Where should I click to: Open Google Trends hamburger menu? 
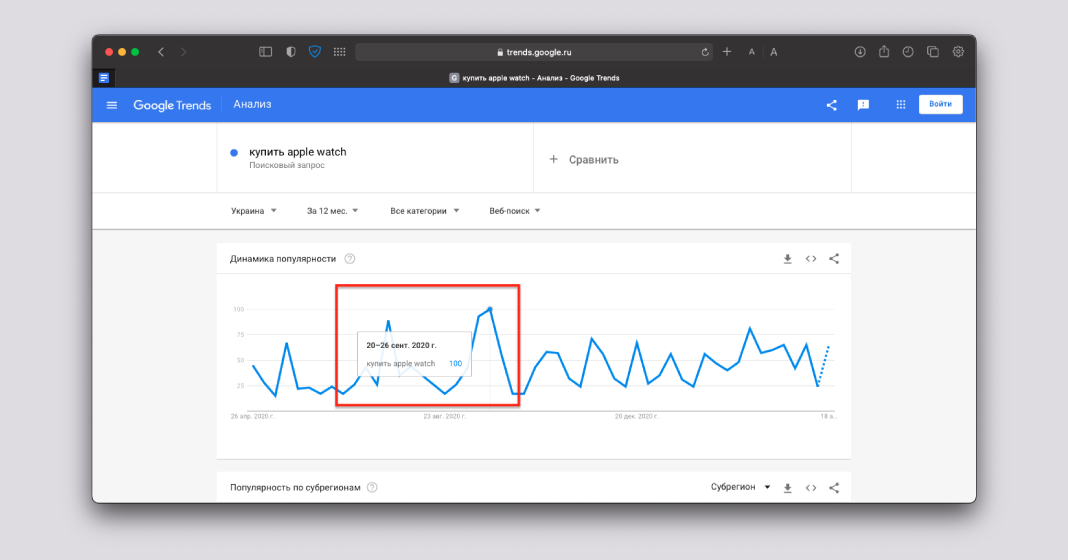(112, 105)
